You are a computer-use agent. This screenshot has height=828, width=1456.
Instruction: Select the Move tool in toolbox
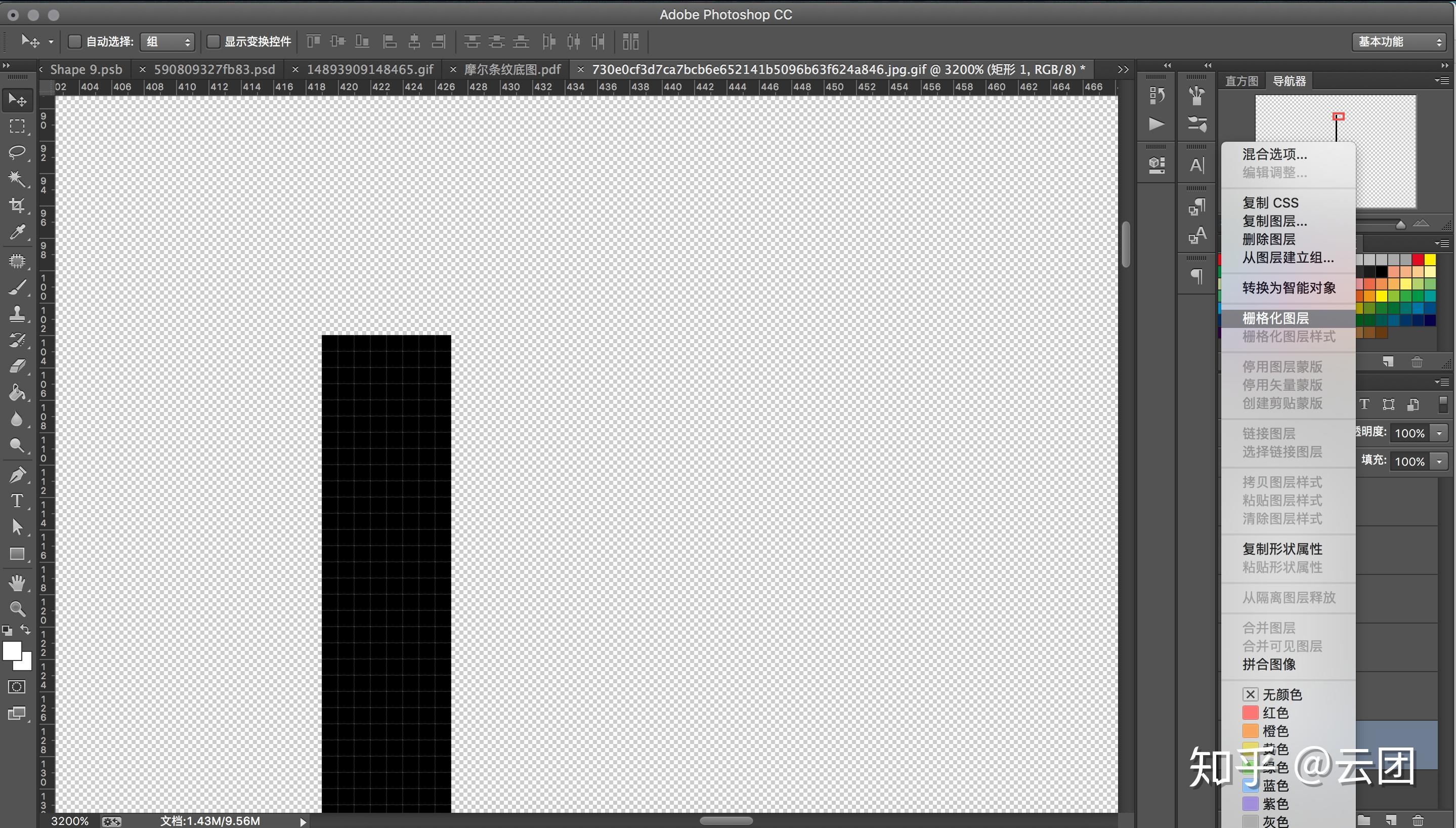pyautogui.click(x=17, y=100)
